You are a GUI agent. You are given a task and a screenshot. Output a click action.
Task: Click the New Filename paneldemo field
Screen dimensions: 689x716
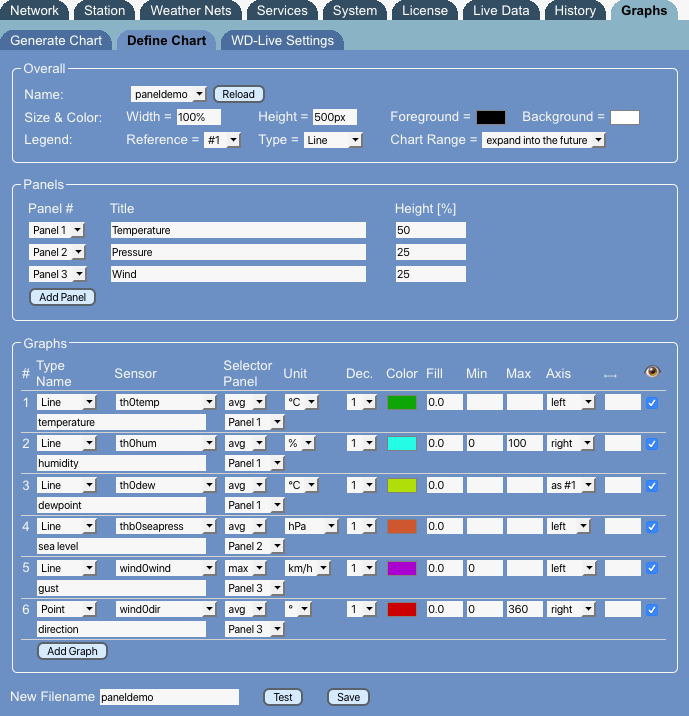click(x=169, y=697)
